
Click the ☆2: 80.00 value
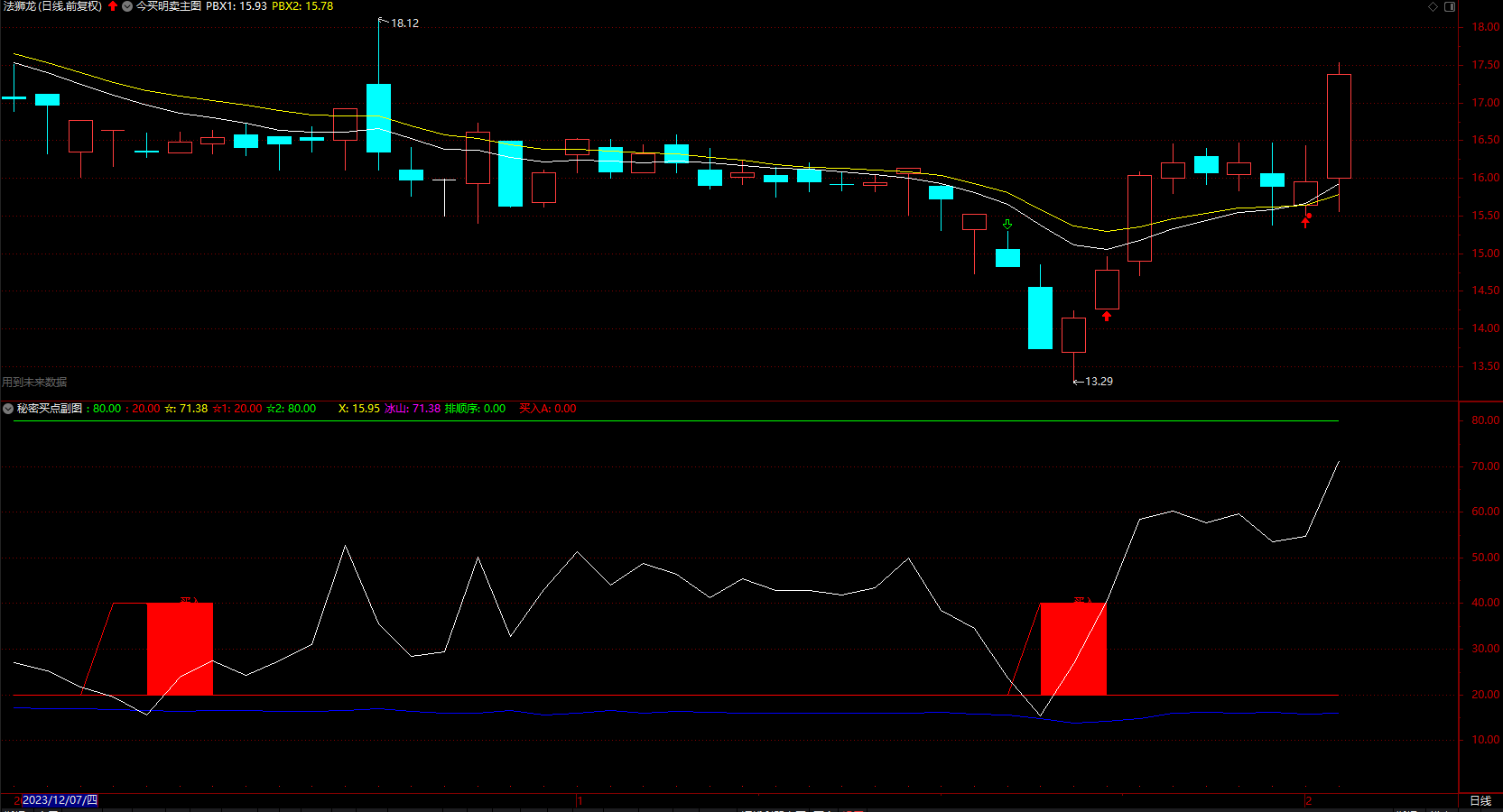pos(292,409)
